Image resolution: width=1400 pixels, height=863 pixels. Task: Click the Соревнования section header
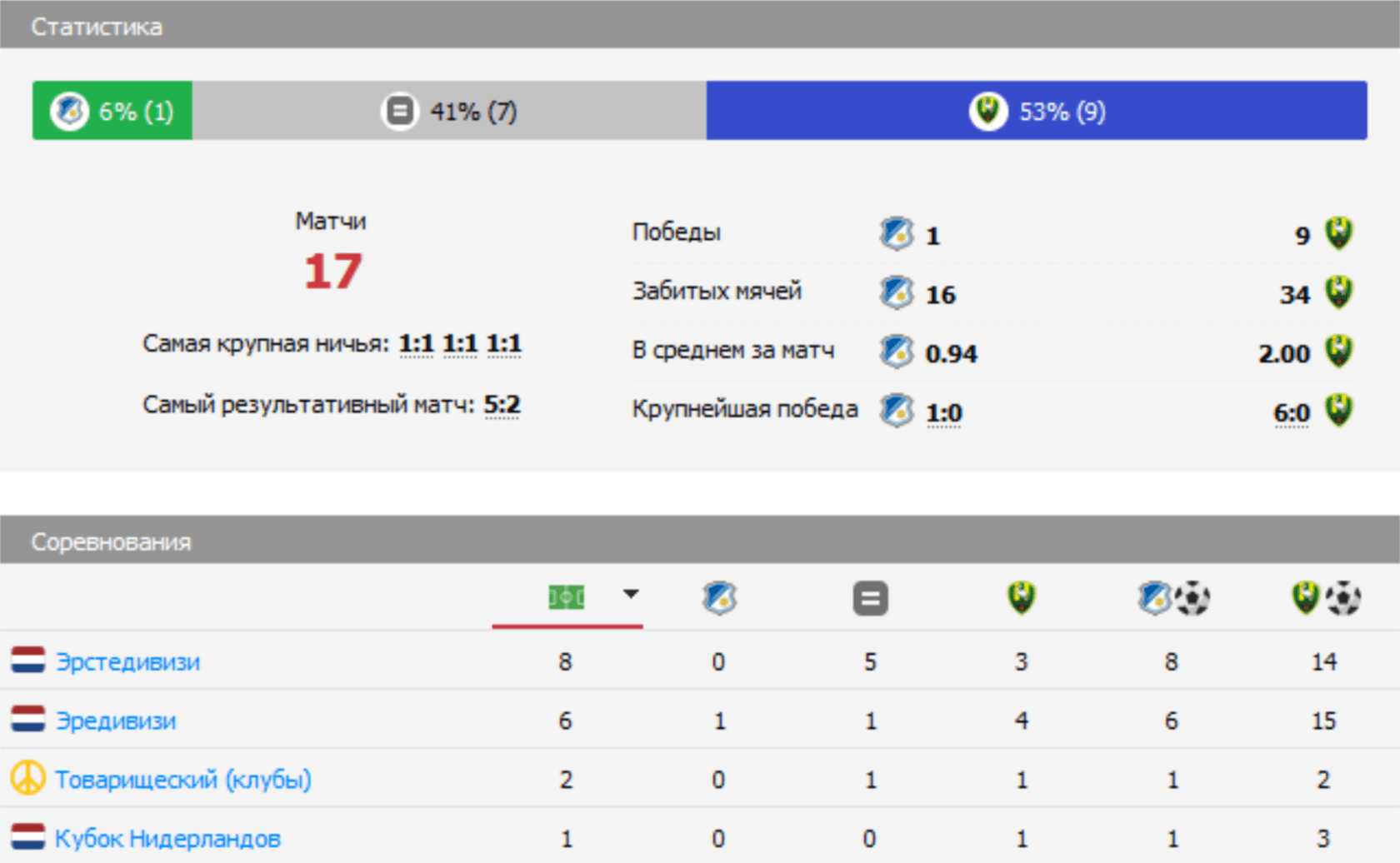point(700,541)
